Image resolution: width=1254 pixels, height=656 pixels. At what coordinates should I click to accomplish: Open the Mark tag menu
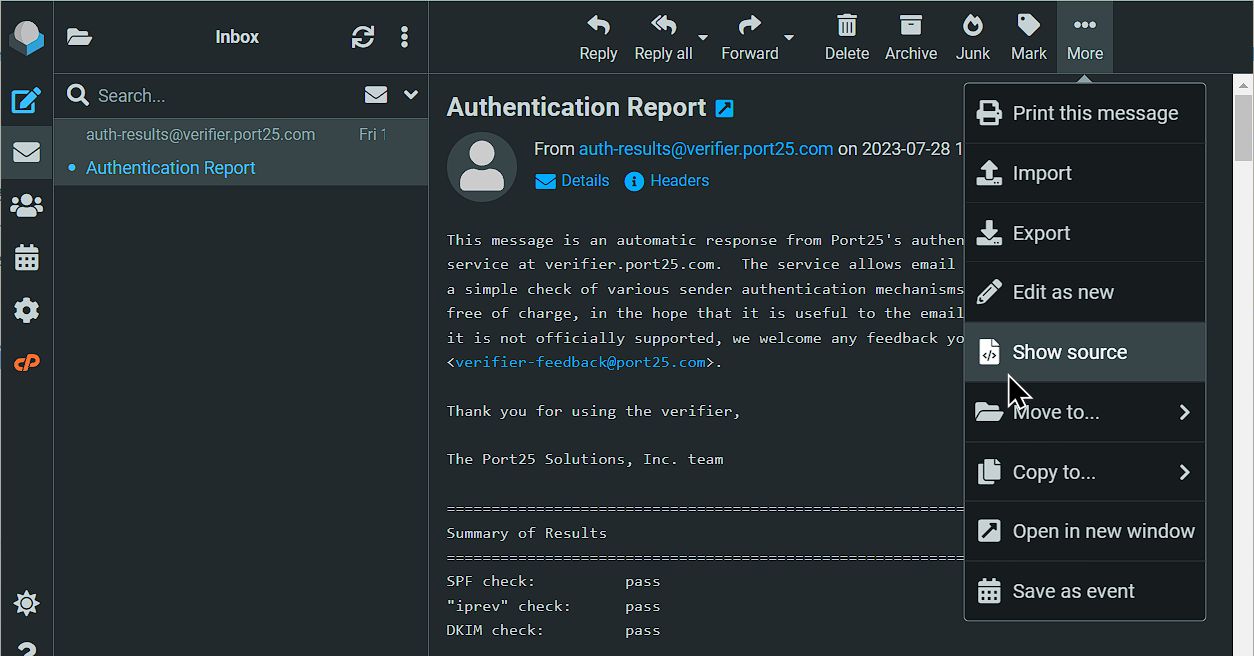[x=1028, y=37]
